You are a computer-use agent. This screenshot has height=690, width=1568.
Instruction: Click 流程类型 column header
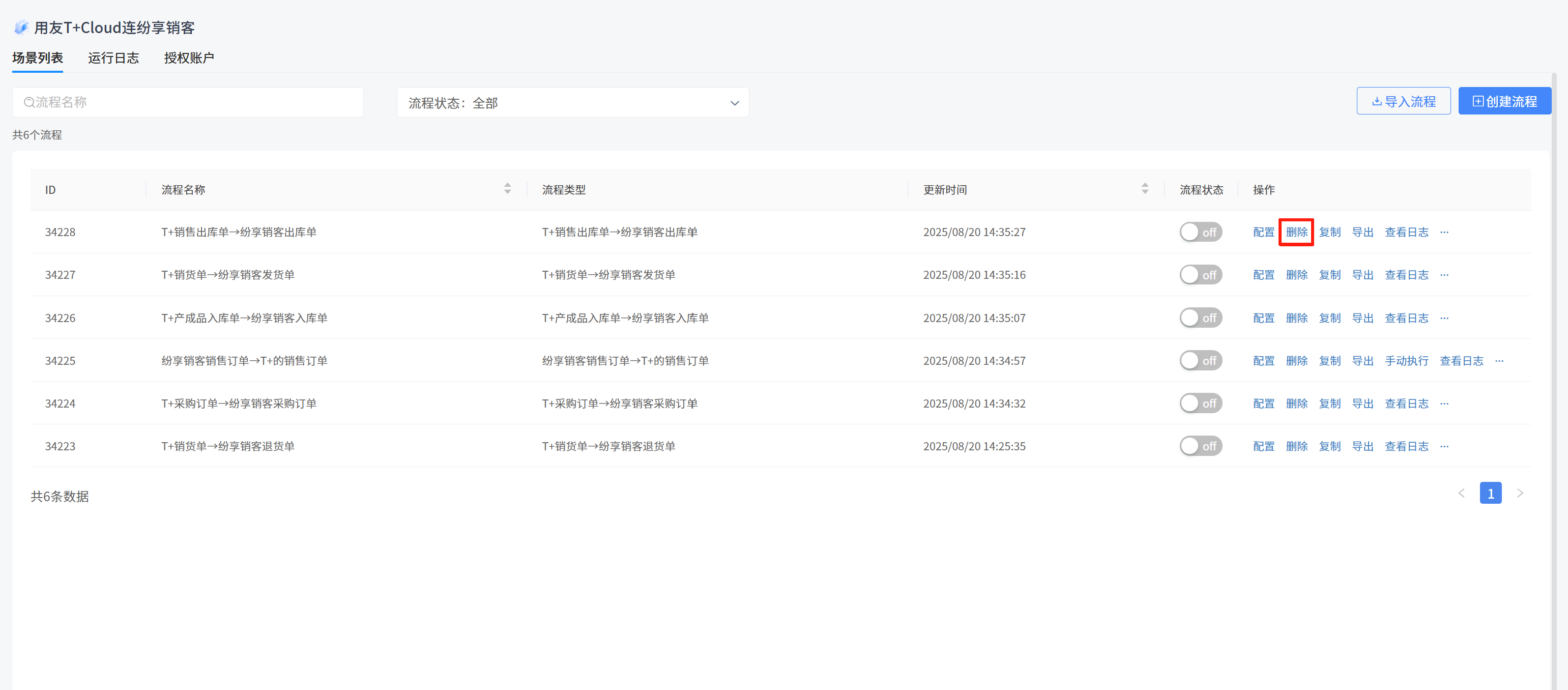pyautogui.click(x=564, y=189)
